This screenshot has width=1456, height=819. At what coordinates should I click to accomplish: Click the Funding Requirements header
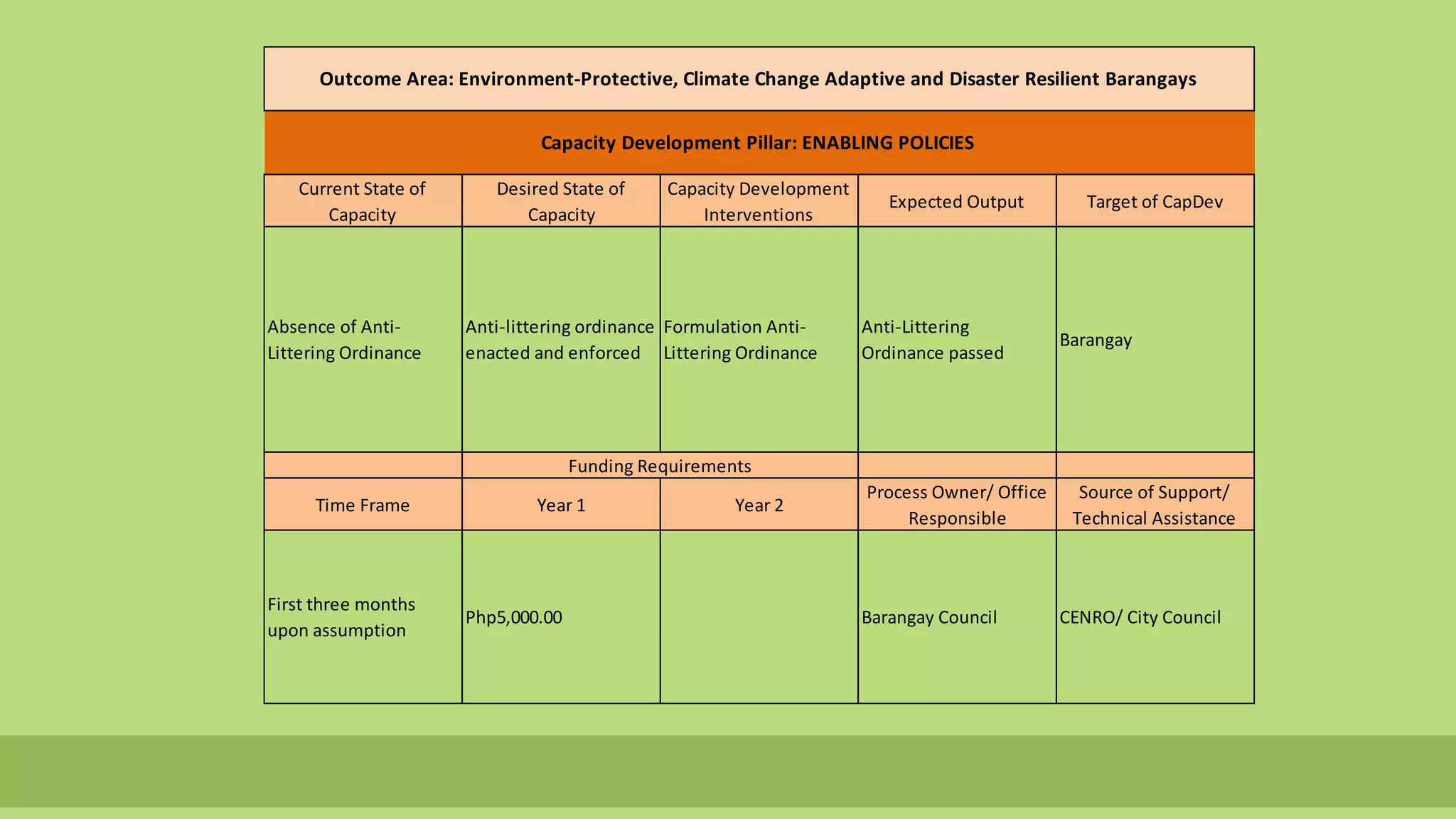point(659,466)
